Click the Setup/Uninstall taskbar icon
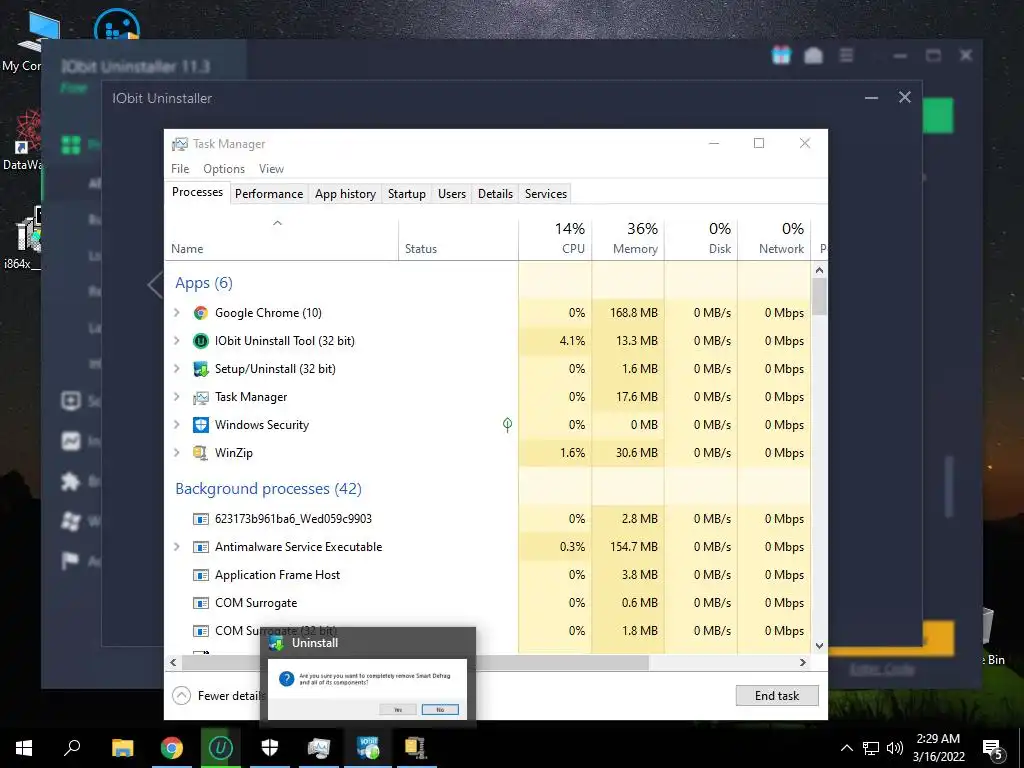 tap(368, 748)
